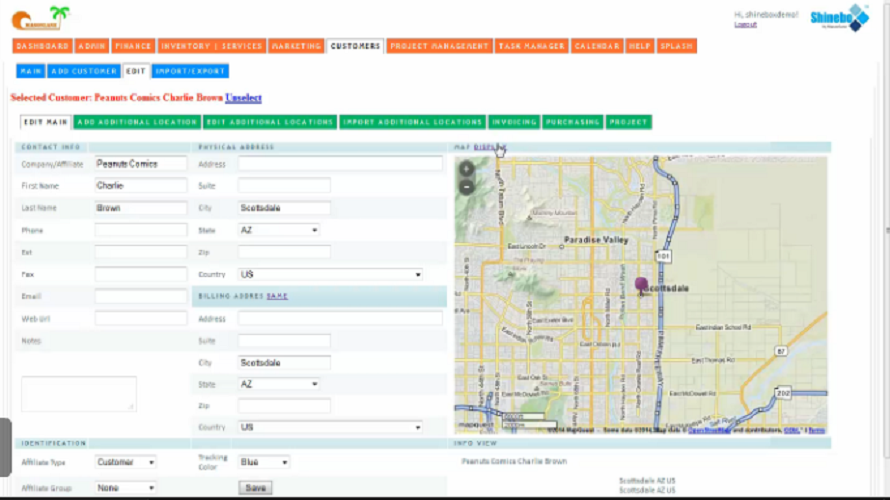The image size is (890, 500).
Task: Open the billing address Country dropdown
Action: coord(330,427)
